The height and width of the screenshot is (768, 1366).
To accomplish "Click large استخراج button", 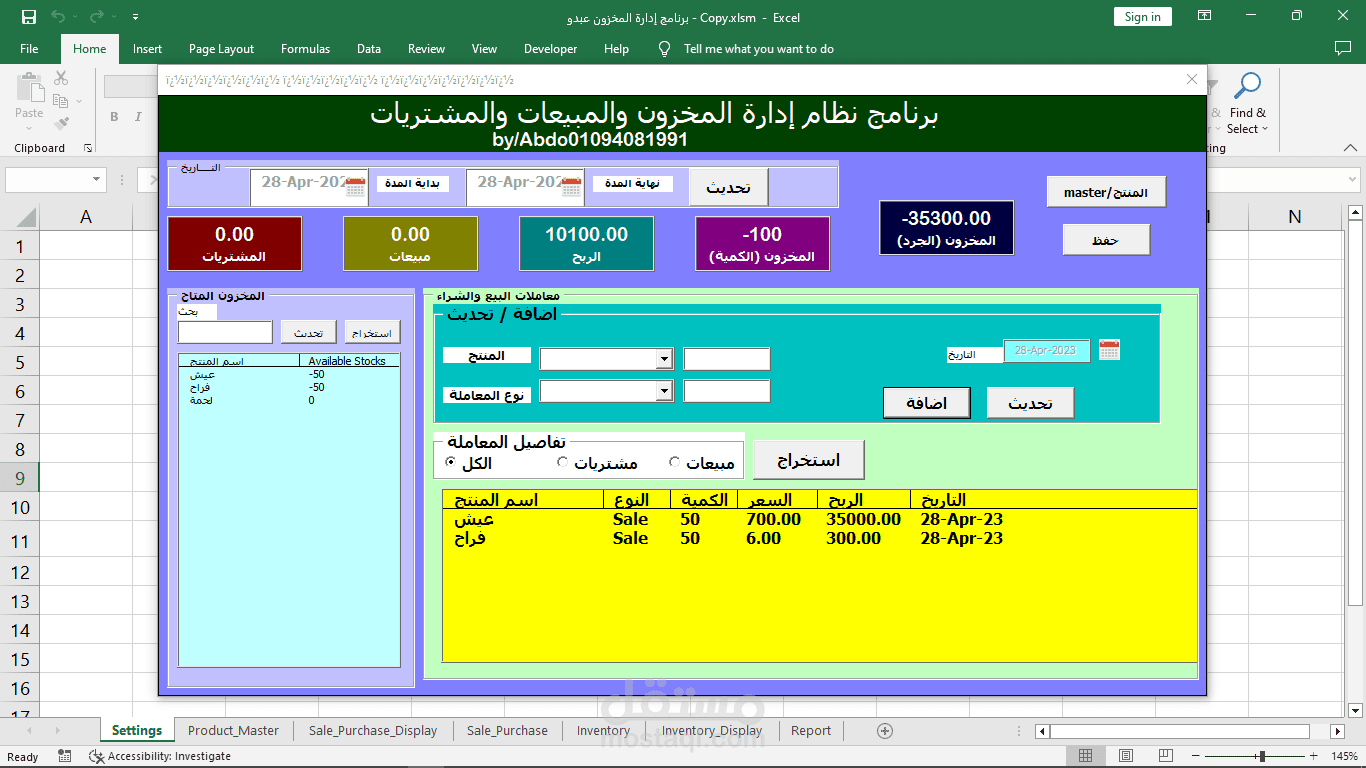I will point(808,460).
